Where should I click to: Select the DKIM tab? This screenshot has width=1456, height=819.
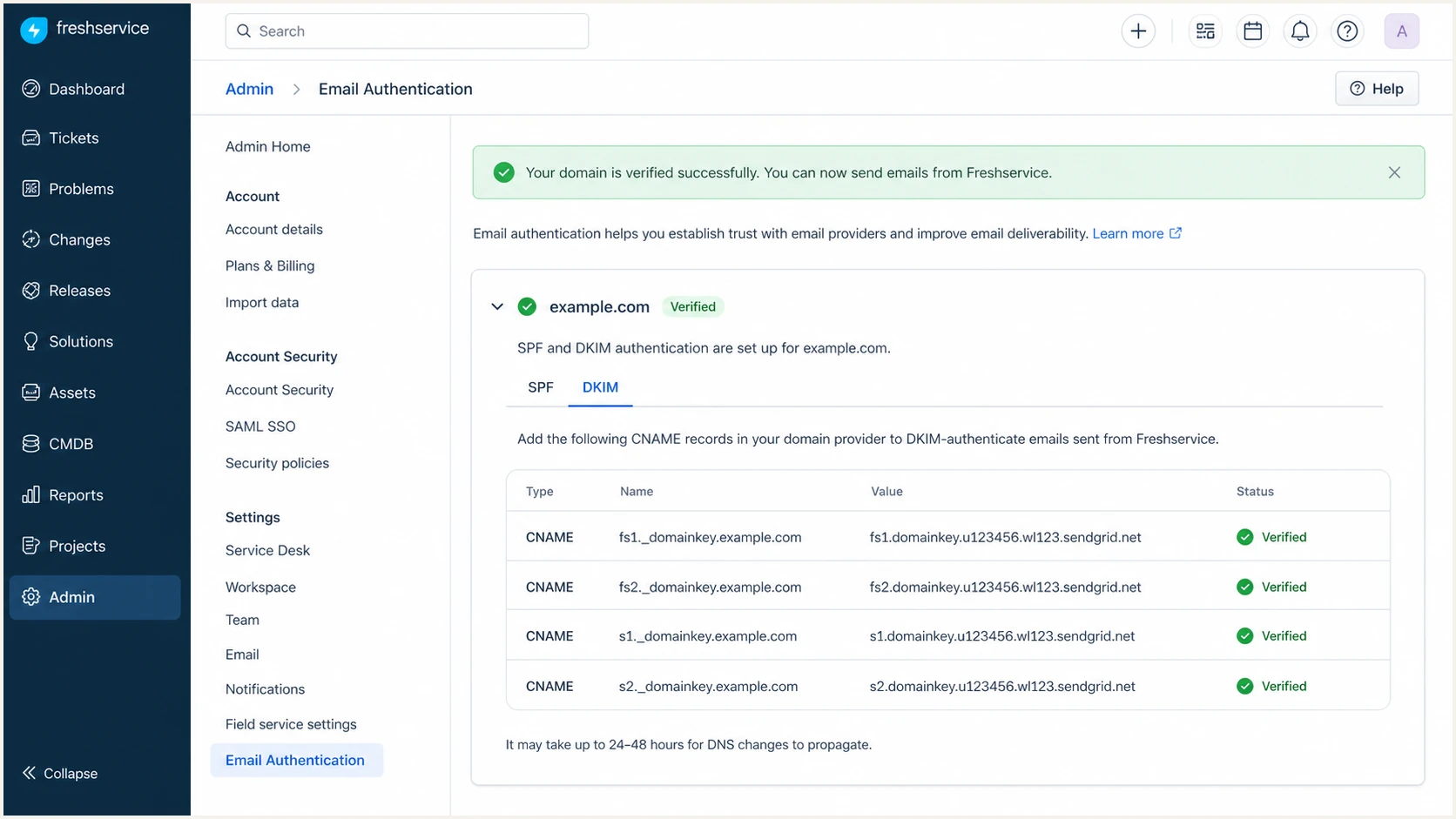coord(600,387)
